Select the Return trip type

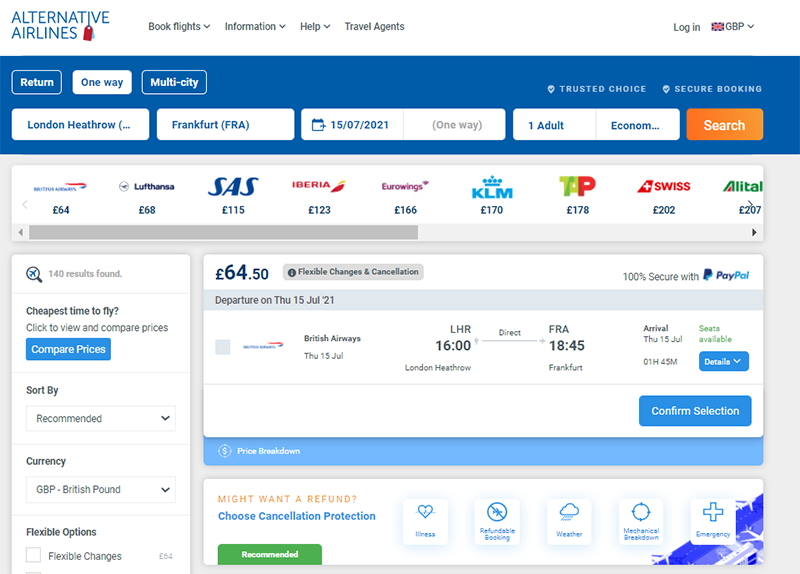pos(37,82)
